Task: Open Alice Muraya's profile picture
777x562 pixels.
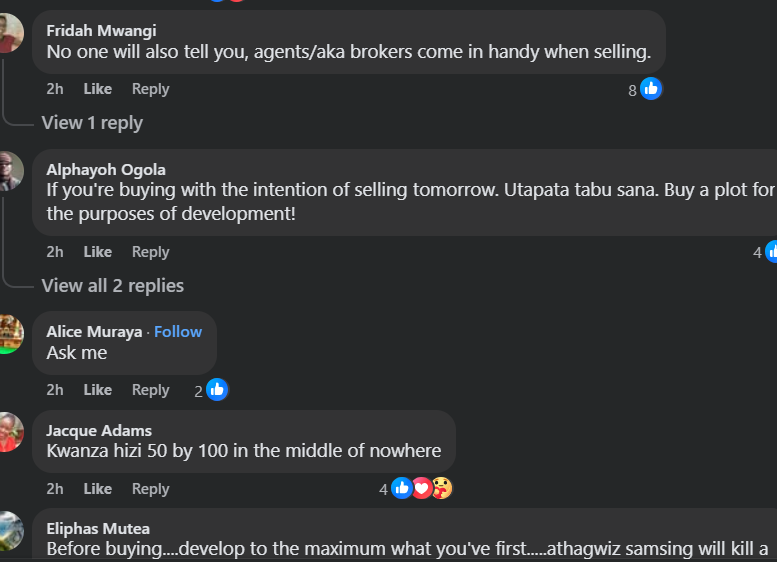Action: coord(8,333)
